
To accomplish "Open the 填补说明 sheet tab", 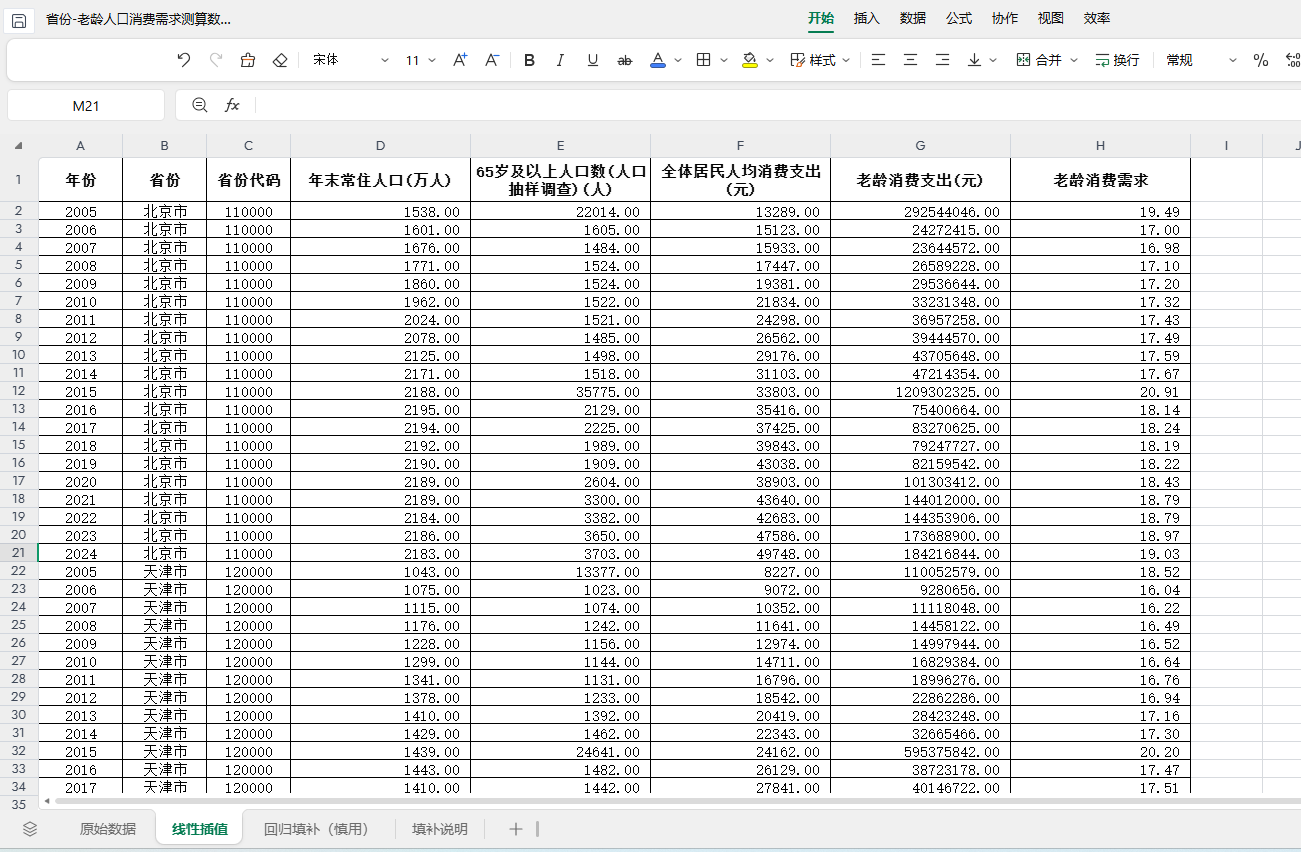I will tap(440, 829).
